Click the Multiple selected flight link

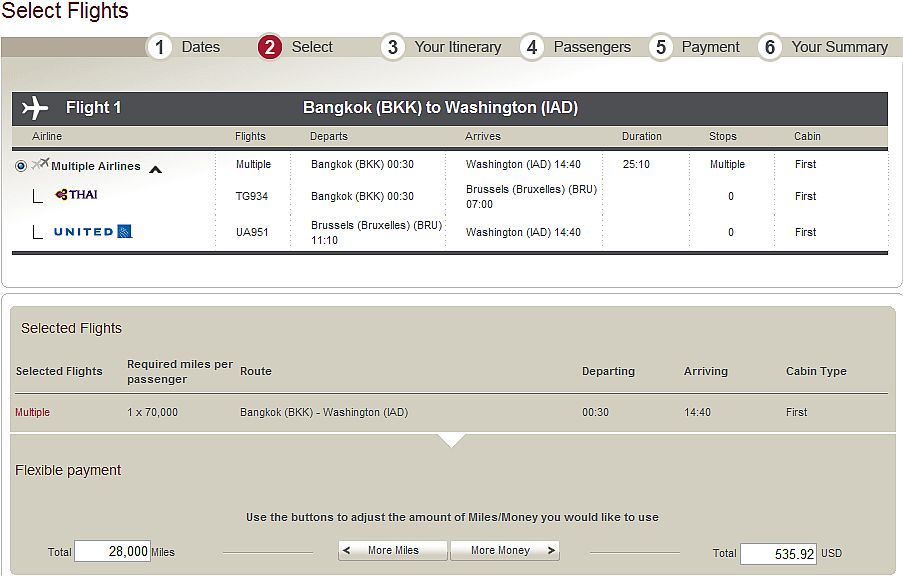pyautogui.click(x=32, y=412)
